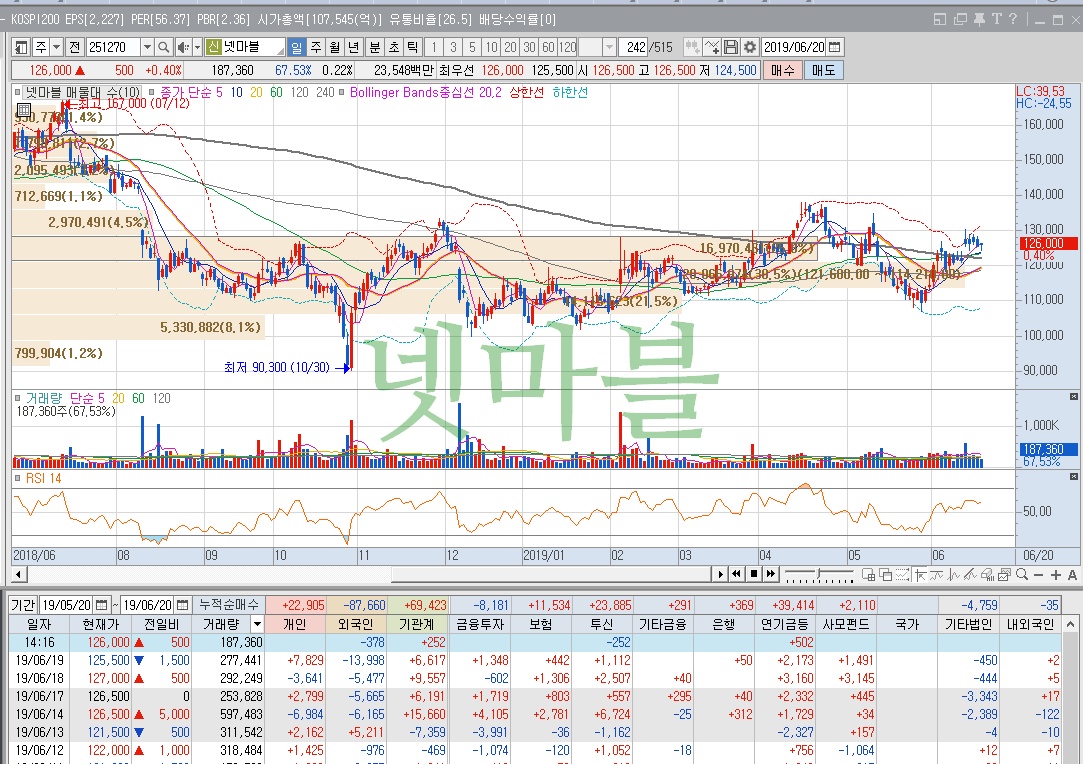The height and width of the screenshot is (764, 1083).
Task: Click the pin window icon in title bar
Action: pyautogui.click(x=979, y=19)
